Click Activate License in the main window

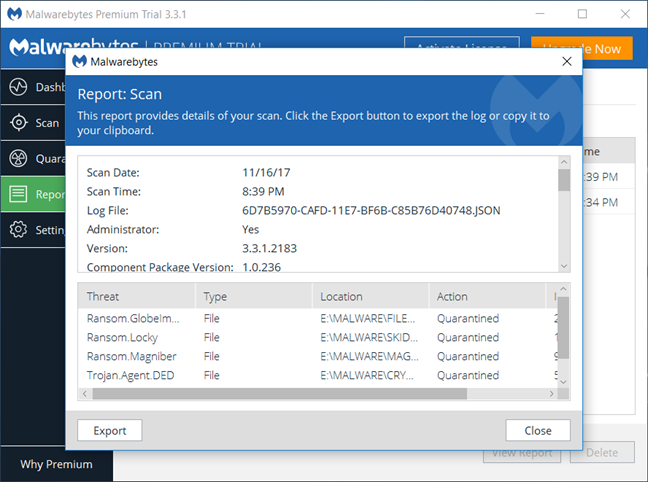coord(462,42)
